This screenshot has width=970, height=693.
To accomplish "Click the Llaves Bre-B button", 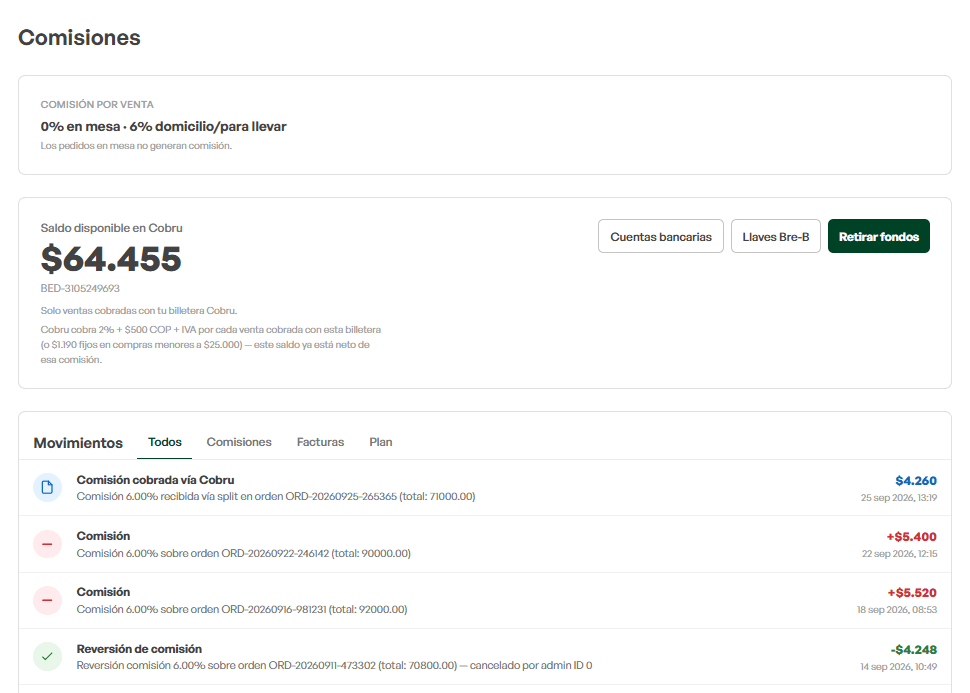I will tap(776, 236).
